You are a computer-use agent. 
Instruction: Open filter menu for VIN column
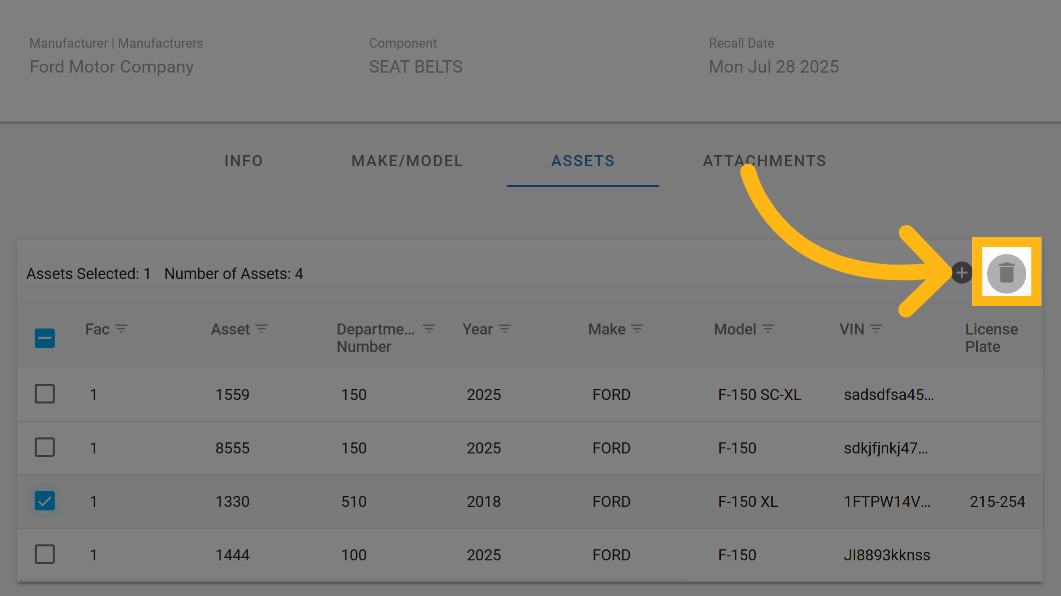click(876, 329)
